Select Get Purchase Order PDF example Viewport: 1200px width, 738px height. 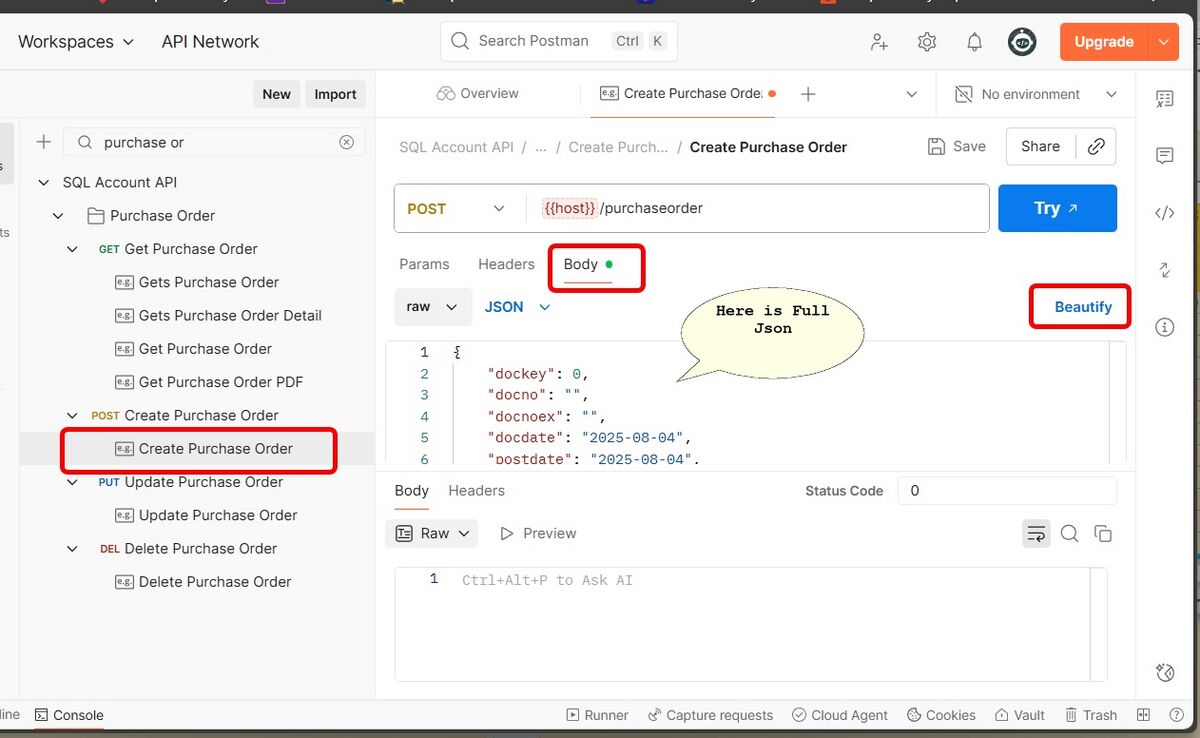pyautogui.click(x=220, y=382)
